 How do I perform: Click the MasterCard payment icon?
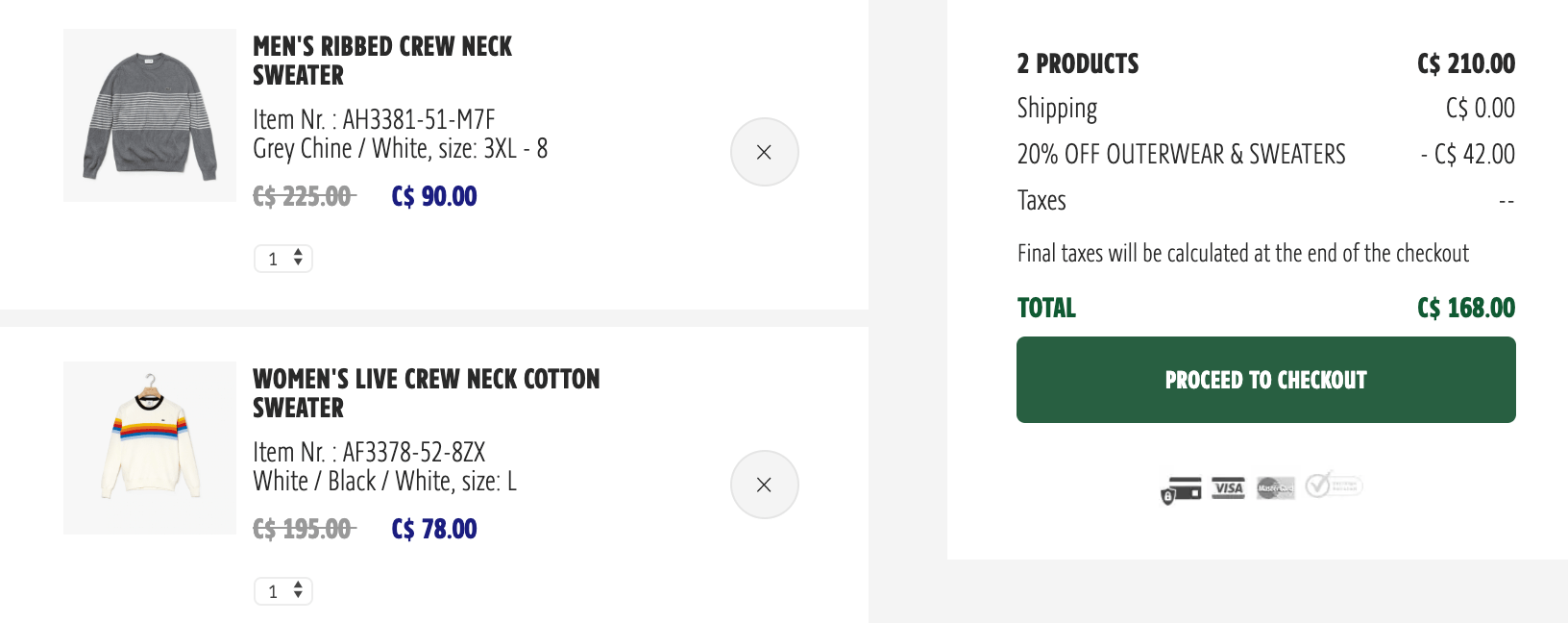click(1275, 487)
